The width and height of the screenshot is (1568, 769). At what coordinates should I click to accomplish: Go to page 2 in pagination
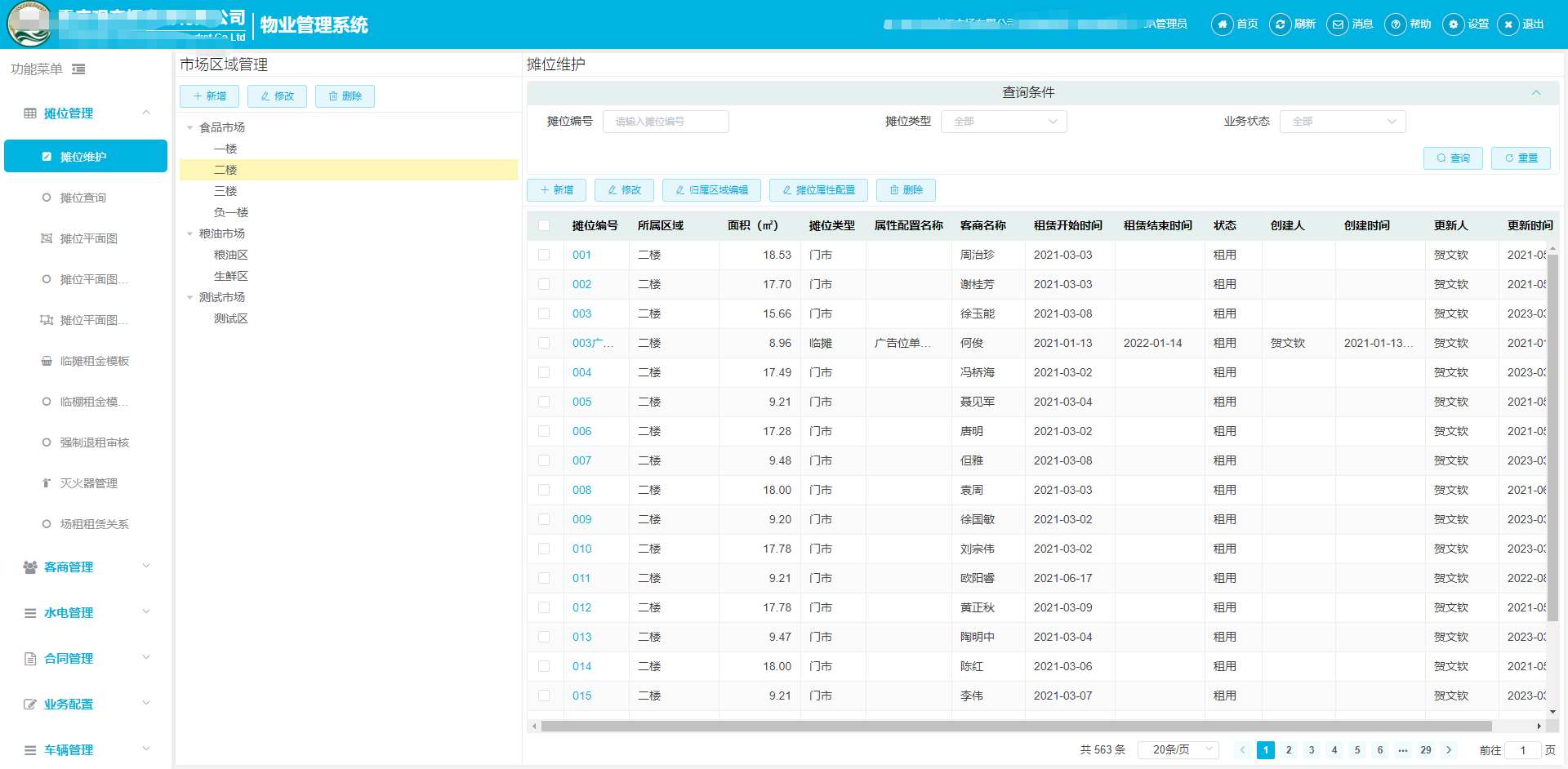1289,750
